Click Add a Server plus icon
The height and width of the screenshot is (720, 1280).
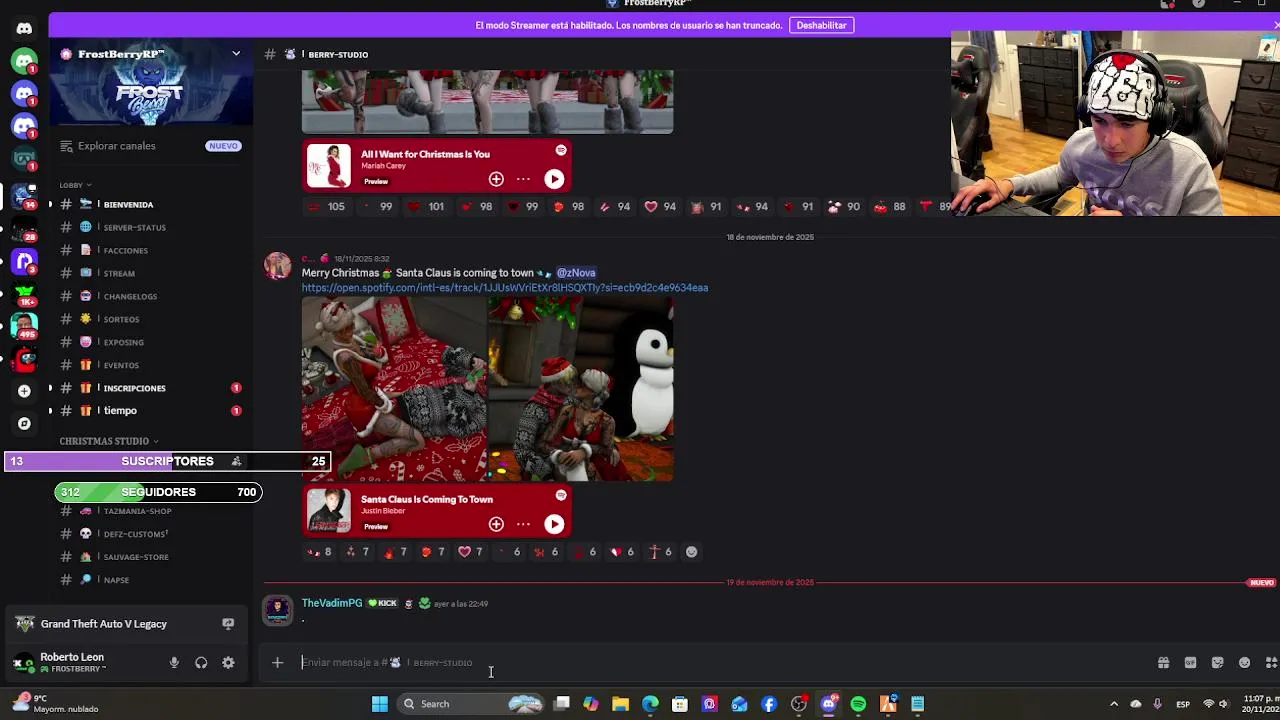click(24, 391)
